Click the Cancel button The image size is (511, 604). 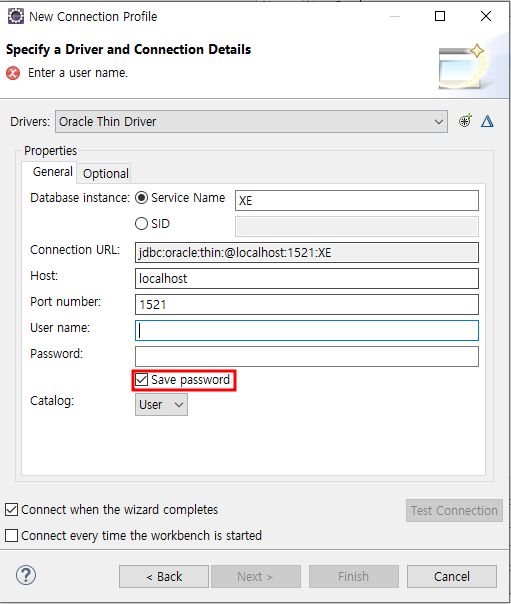point(452,577)
